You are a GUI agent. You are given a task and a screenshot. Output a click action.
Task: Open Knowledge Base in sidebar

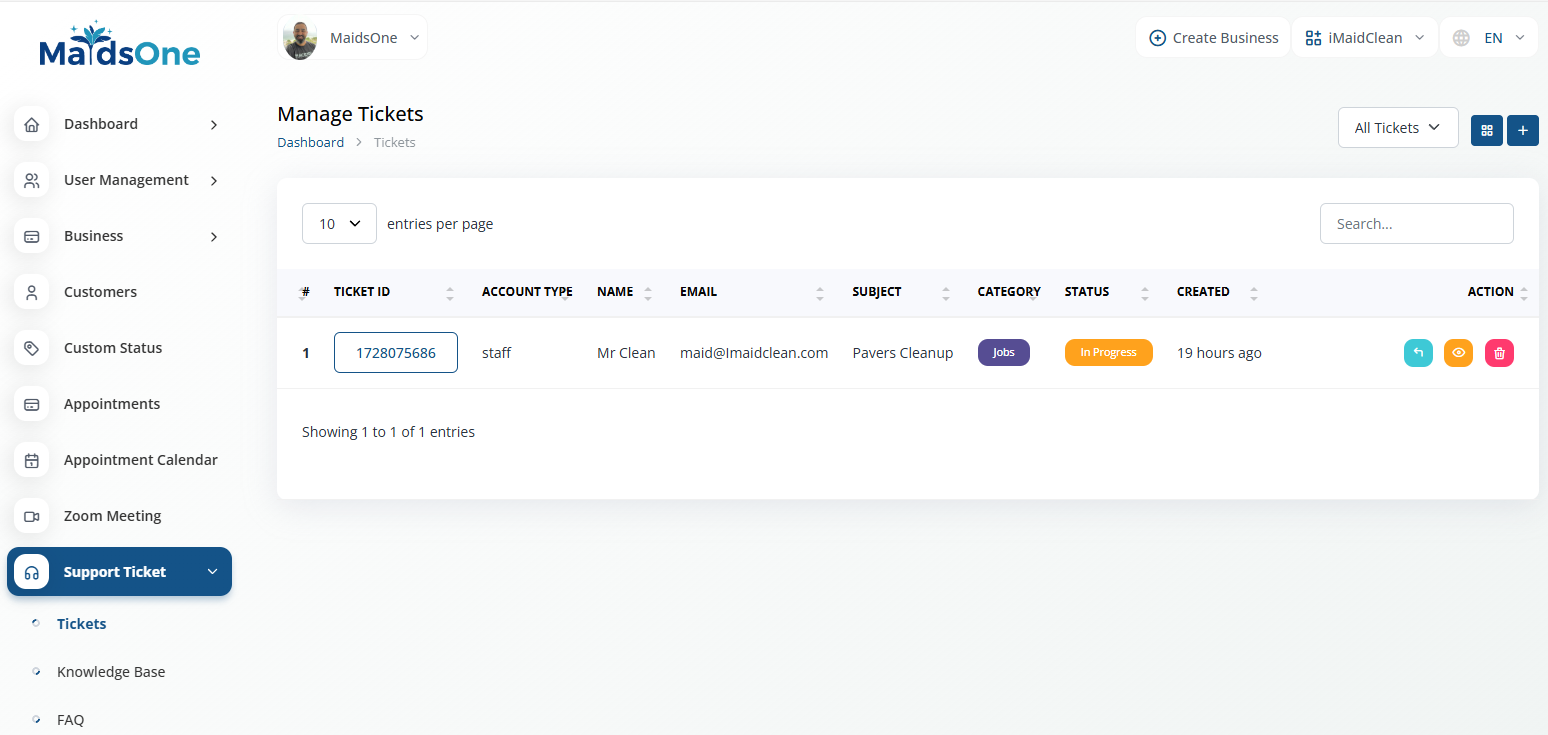[111, 672]
